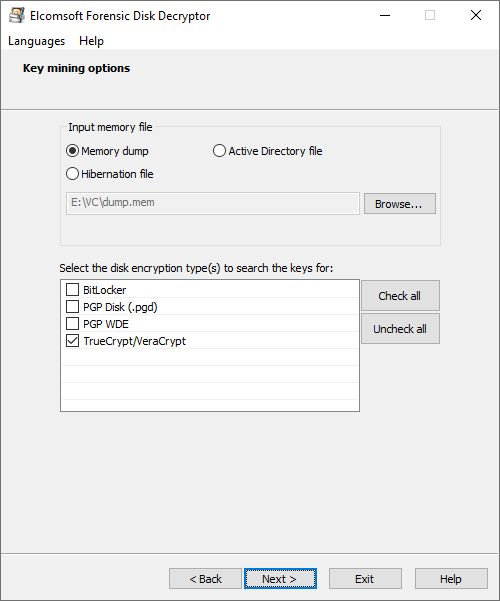Choose the Hibernation file option

tap(72, 174)
